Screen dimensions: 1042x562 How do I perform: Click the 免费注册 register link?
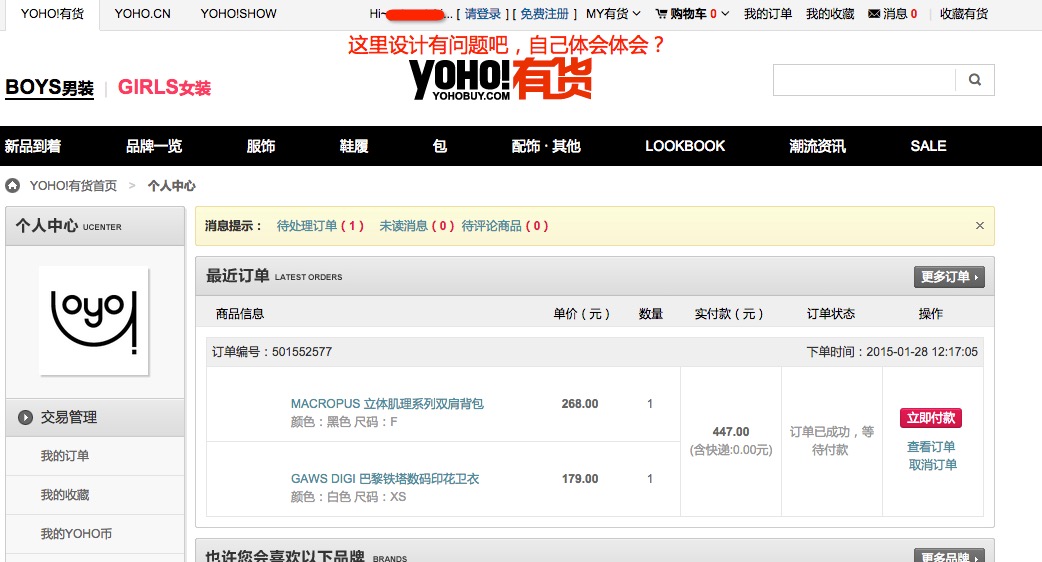(544, 13)
